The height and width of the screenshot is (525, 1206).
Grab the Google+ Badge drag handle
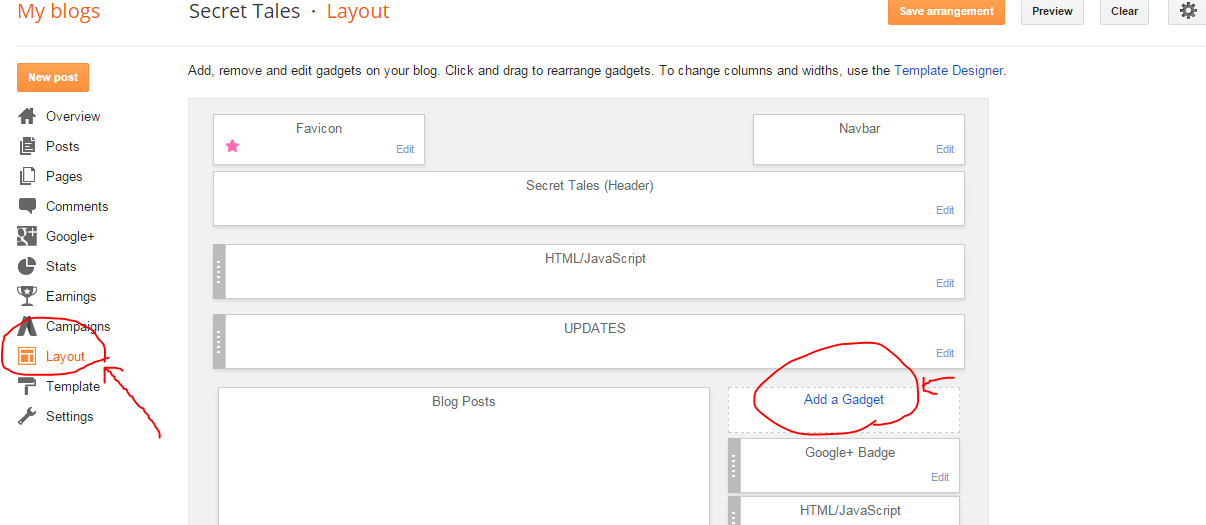pyautogui.click(x=734, y=465)
